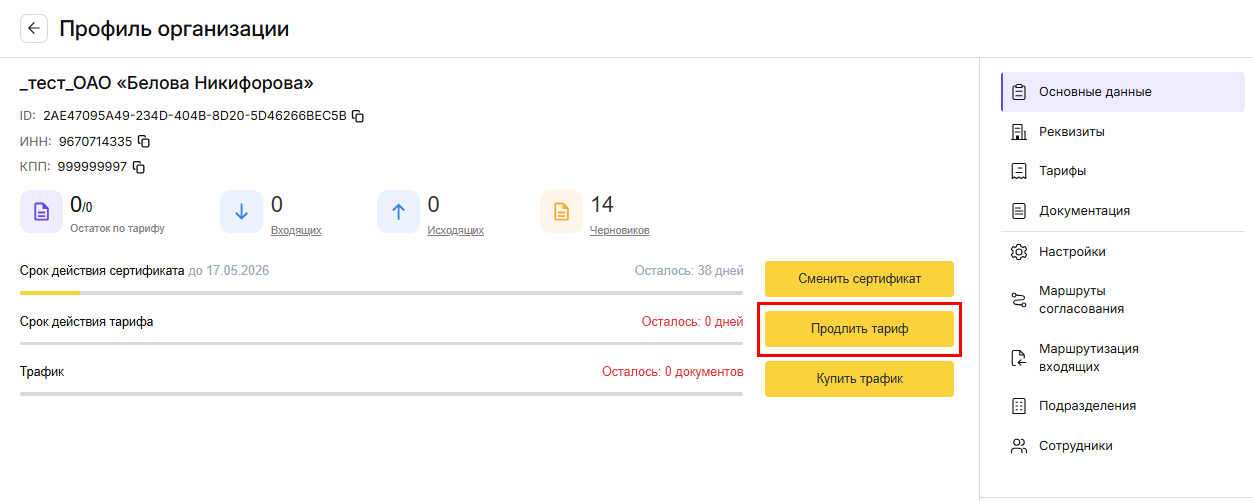Click the orange drafts document icon
This screenshot has height=501, width=1253.
click(561, 212)
